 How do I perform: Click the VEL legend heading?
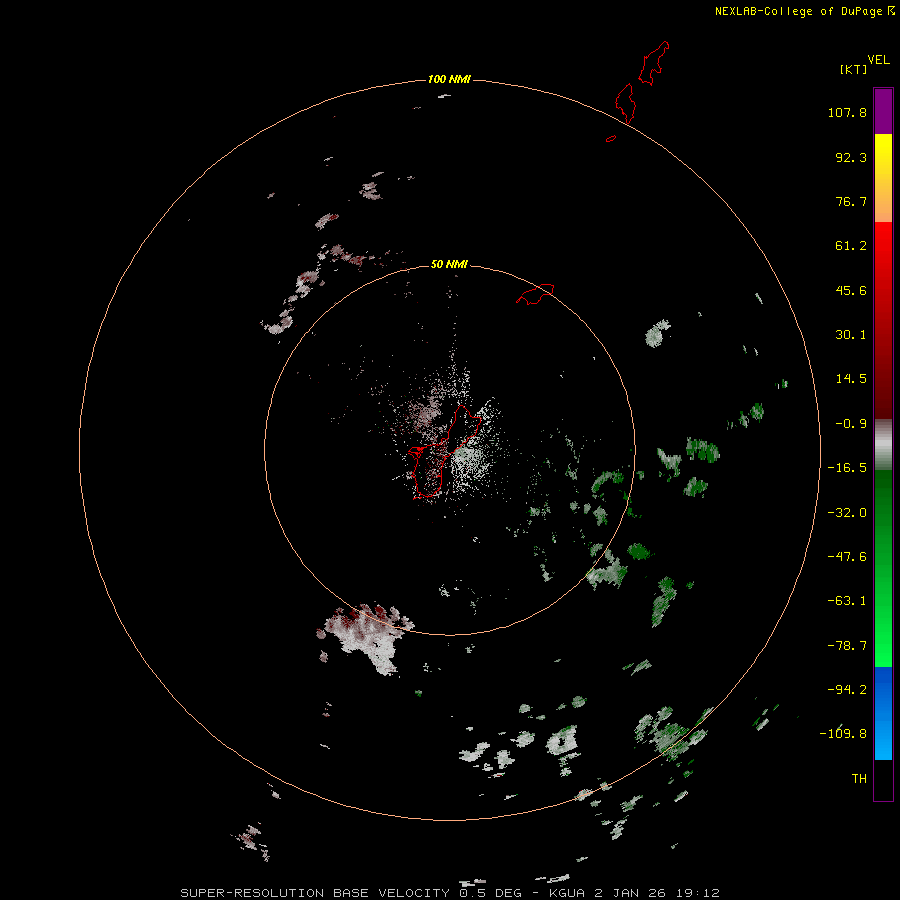coord(878,60)
